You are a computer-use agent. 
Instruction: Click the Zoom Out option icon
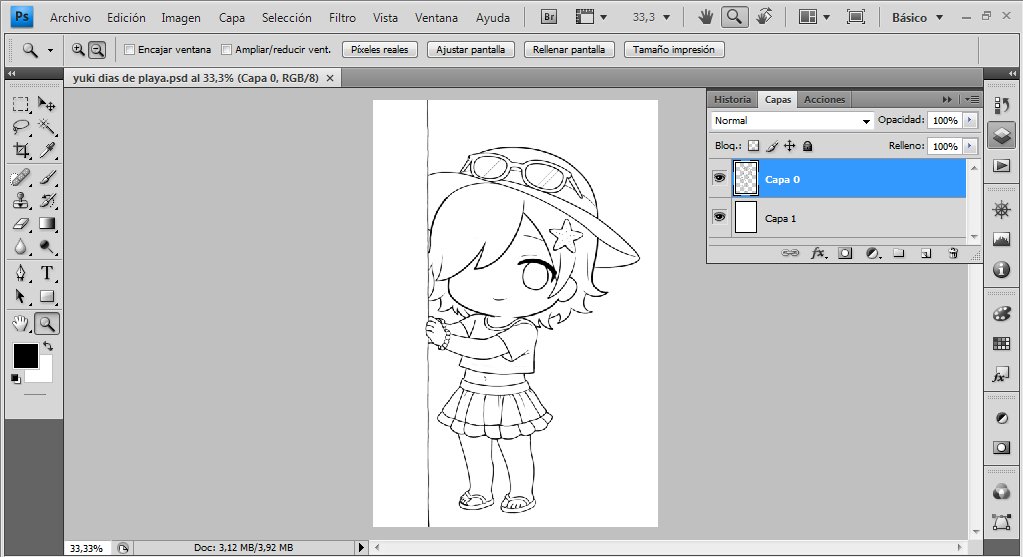click(x=97, y=49)
